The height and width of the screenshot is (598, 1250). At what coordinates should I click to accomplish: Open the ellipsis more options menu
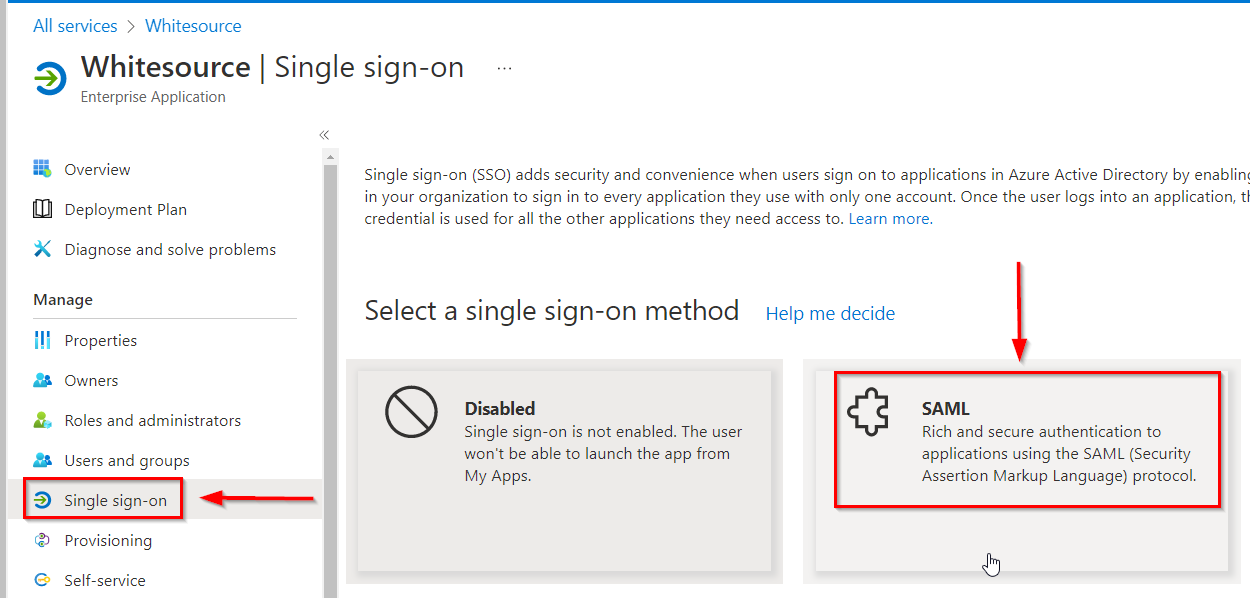pos(504,68)
